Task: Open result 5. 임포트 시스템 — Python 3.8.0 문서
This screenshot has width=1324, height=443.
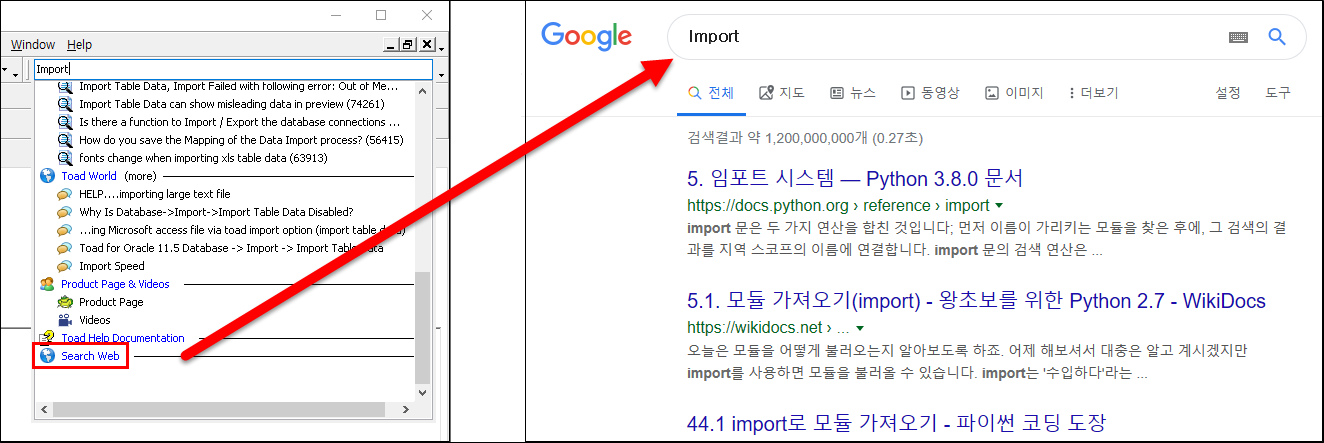Action: point(855,180)
